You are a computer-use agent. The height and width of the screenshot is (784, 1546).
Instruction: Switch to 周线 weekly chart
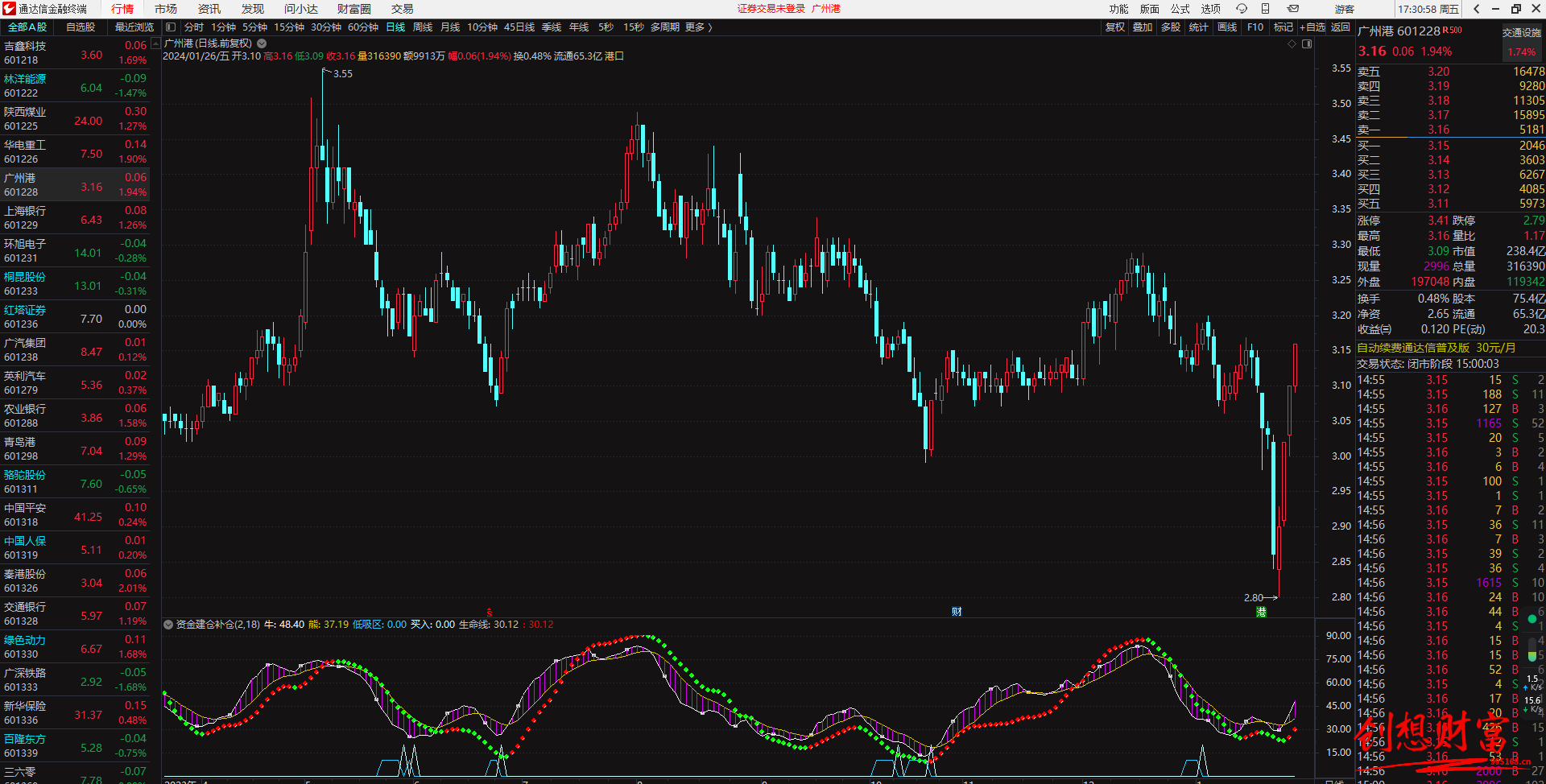(423, 27)
